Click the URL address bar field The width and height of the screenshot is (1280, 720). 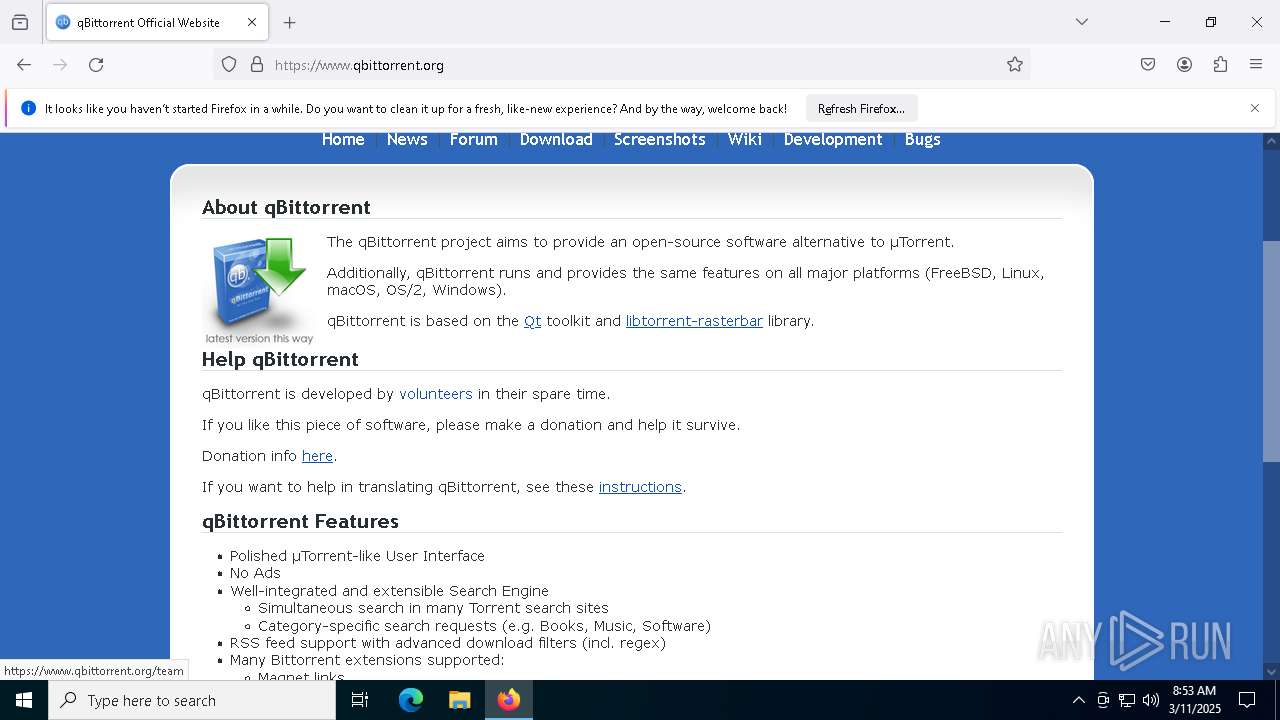click(622, 65)
